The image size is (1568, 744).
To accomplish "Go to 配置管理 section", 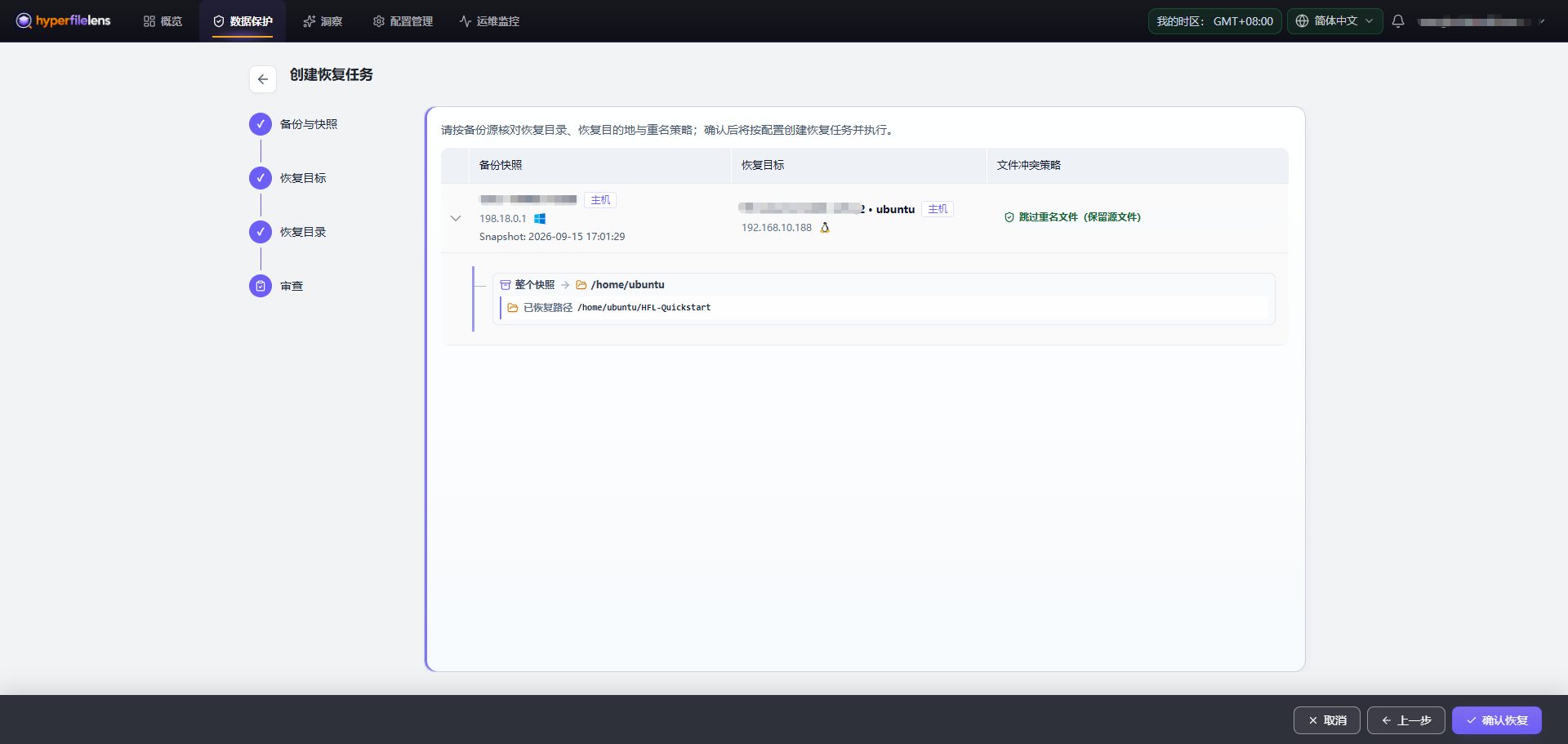I will pos(403,21).
